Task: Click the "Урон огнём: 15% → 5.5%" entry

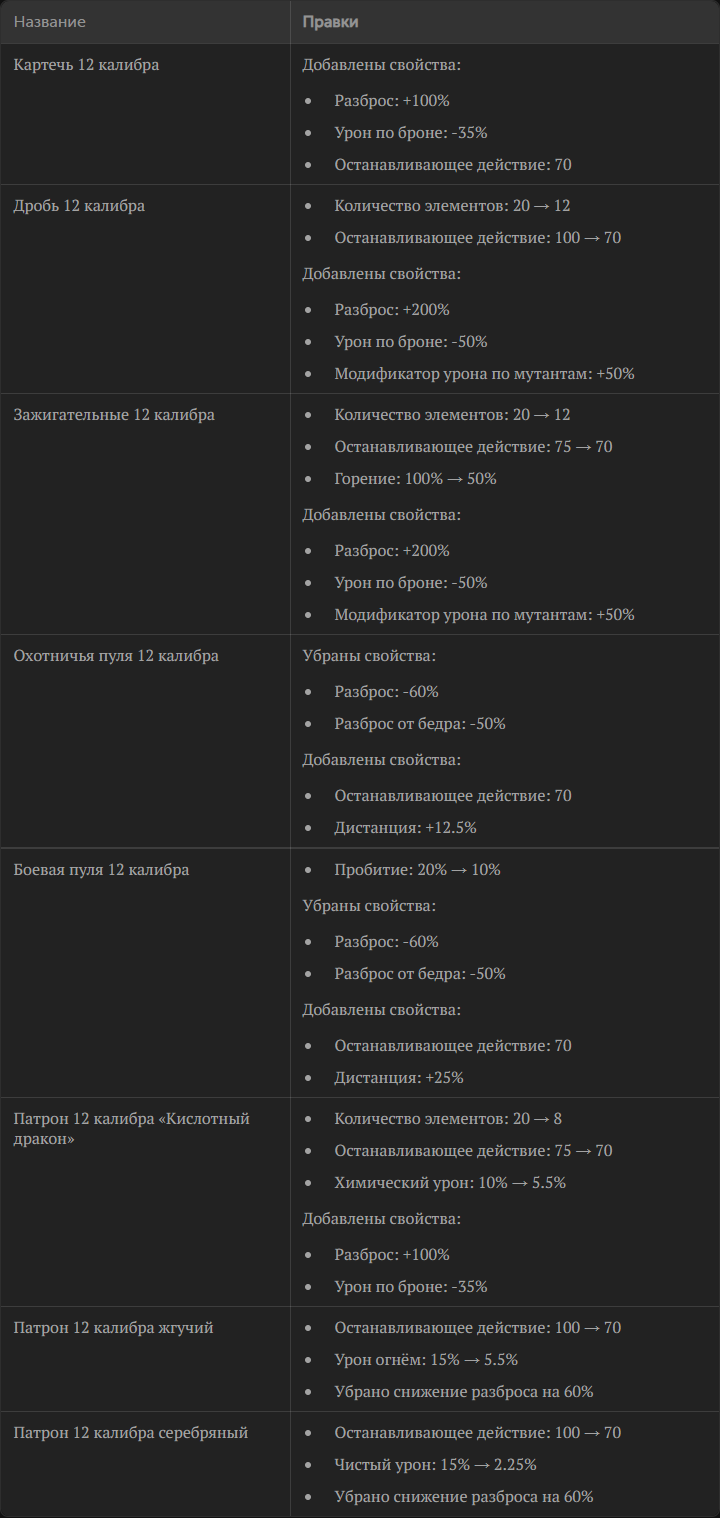Action: 426,1360
